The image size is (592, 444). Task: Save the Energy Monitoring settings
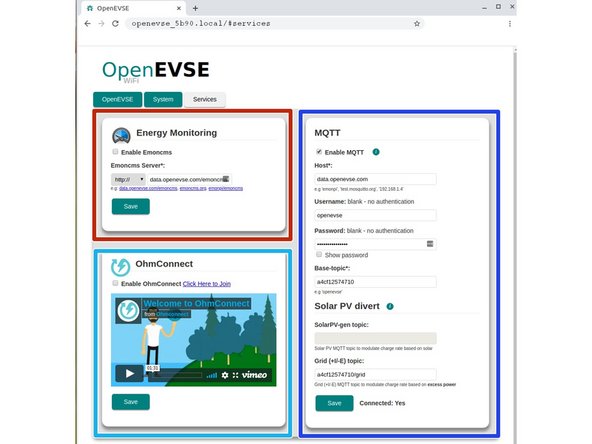coord(131,207)
